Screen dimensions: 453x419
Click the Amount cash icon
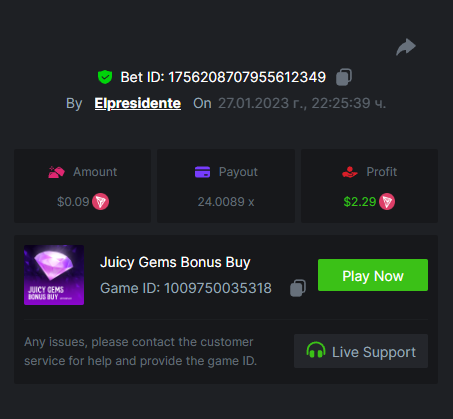(x=56, y=172)
